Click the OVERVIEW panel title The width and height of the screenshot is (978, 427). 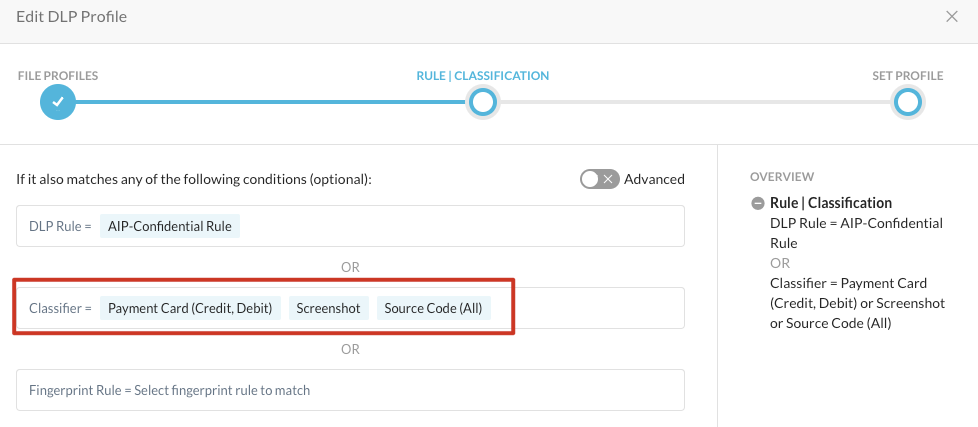(x=782, y=177)
